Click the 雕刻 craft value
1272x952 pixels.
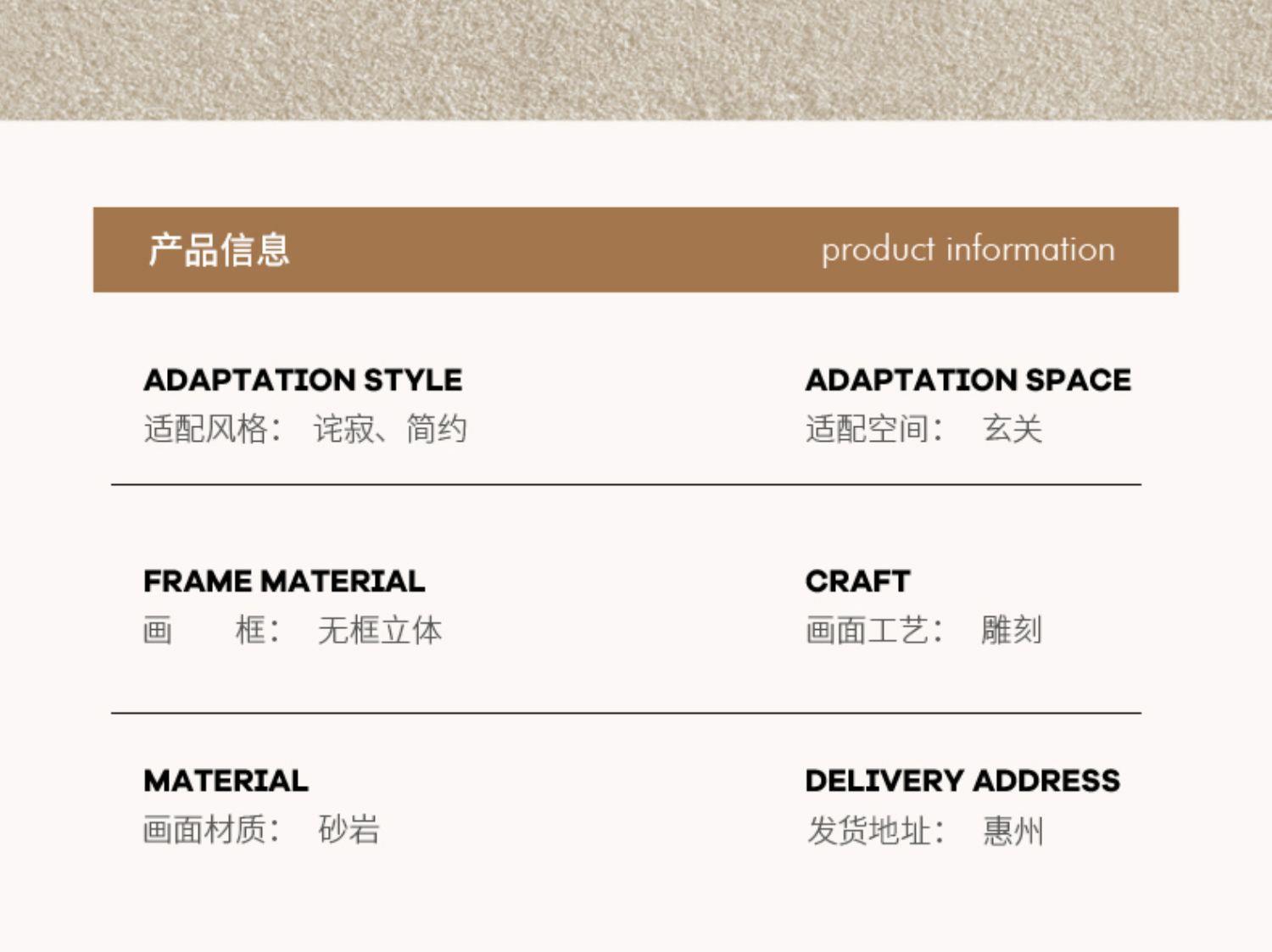pos(1012,631)
